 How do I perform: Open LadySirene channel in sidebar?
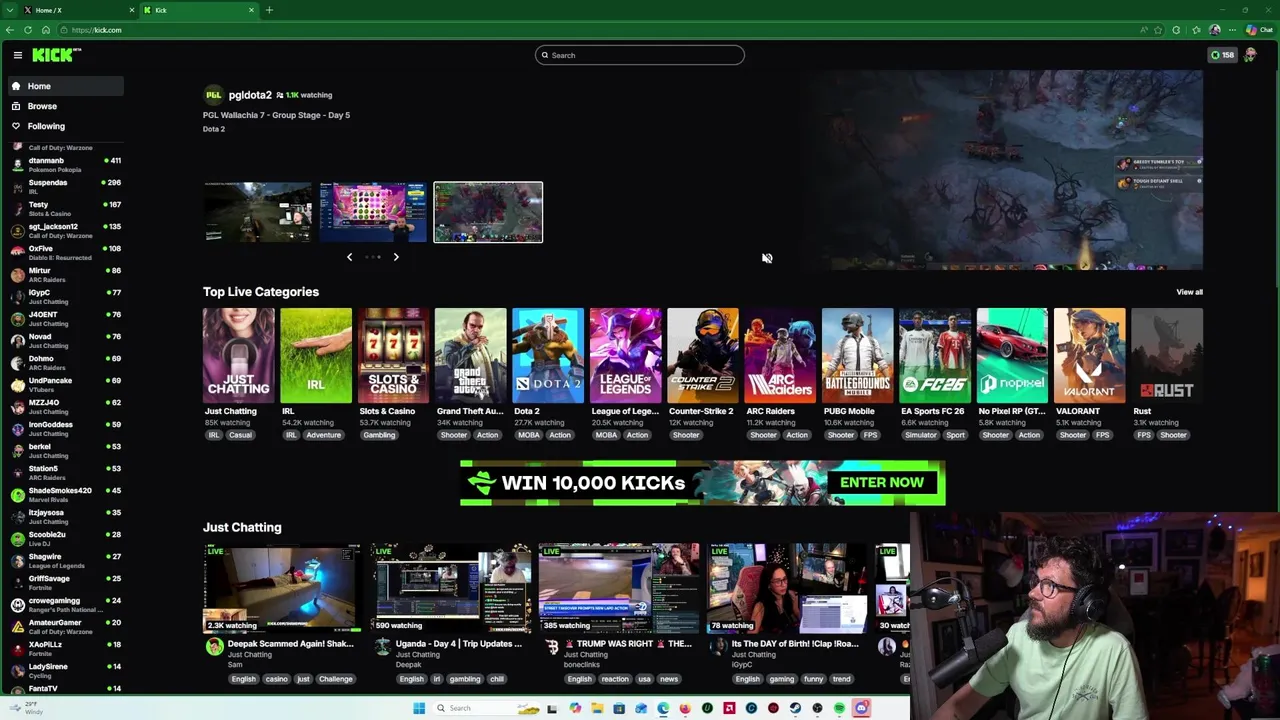tap(65, 670)
